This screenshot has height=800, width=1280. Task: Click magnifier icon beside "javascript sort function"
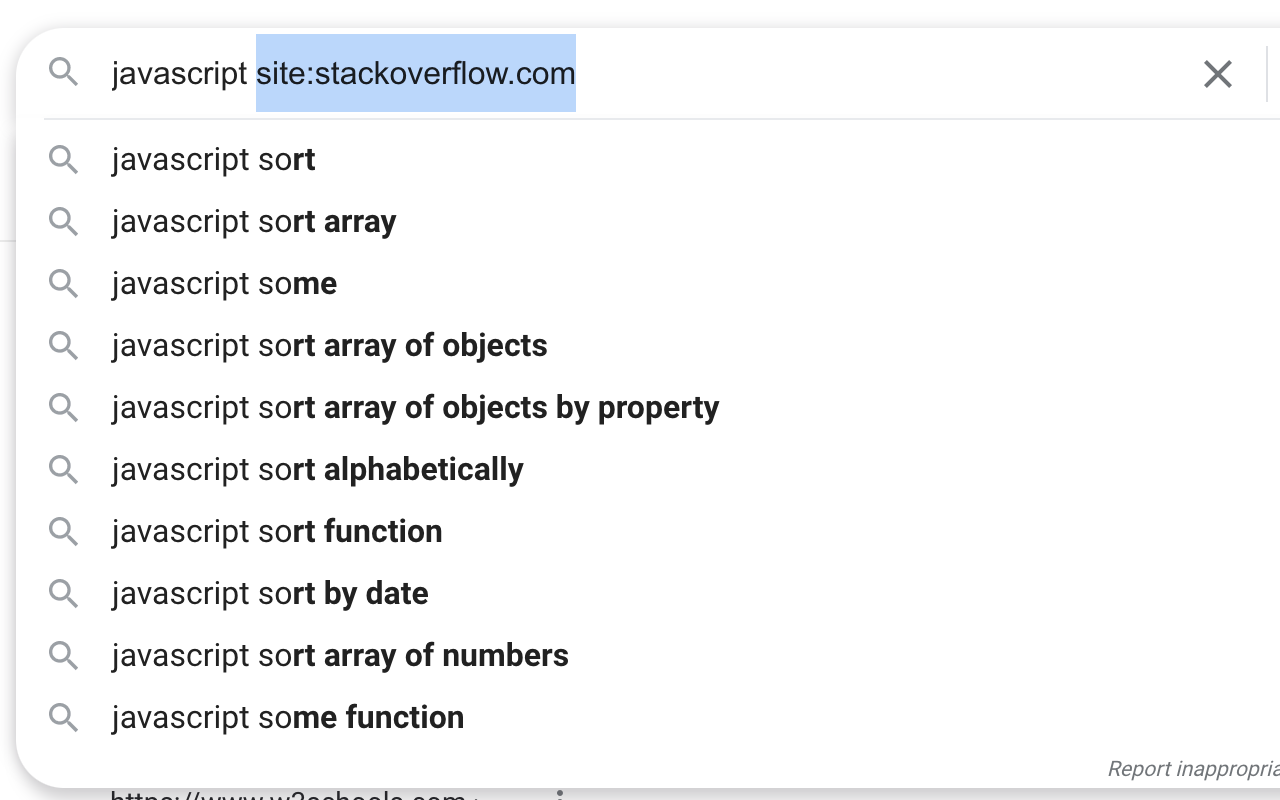[64, 532]
